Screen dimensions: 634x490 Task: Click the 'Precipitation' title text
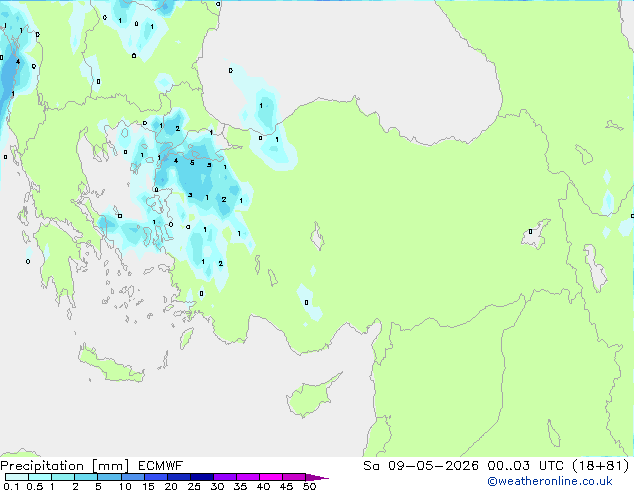tap(42, 466)
